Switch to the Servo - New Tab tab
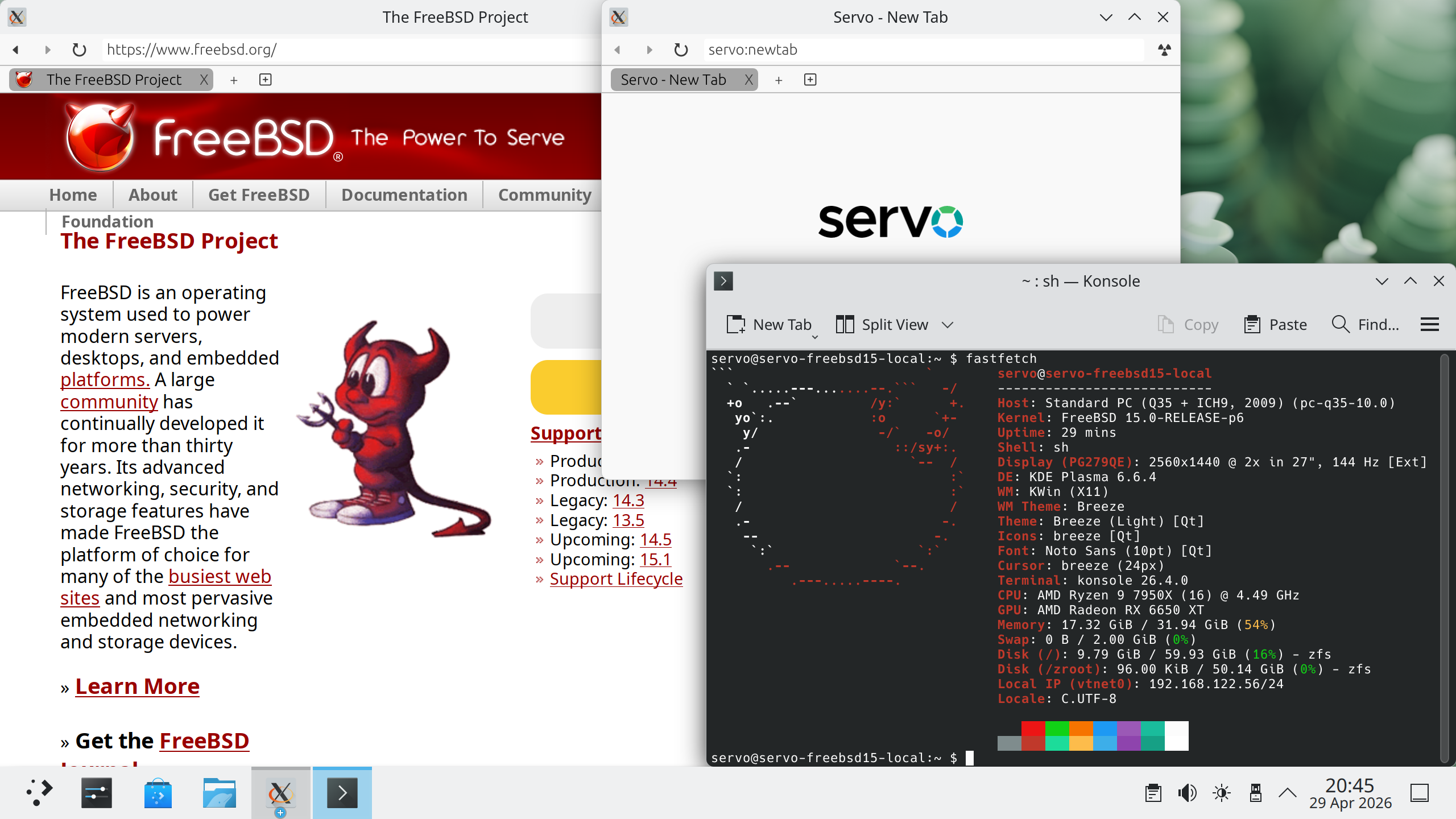1456x819 pixels. (x=673, y=80)
